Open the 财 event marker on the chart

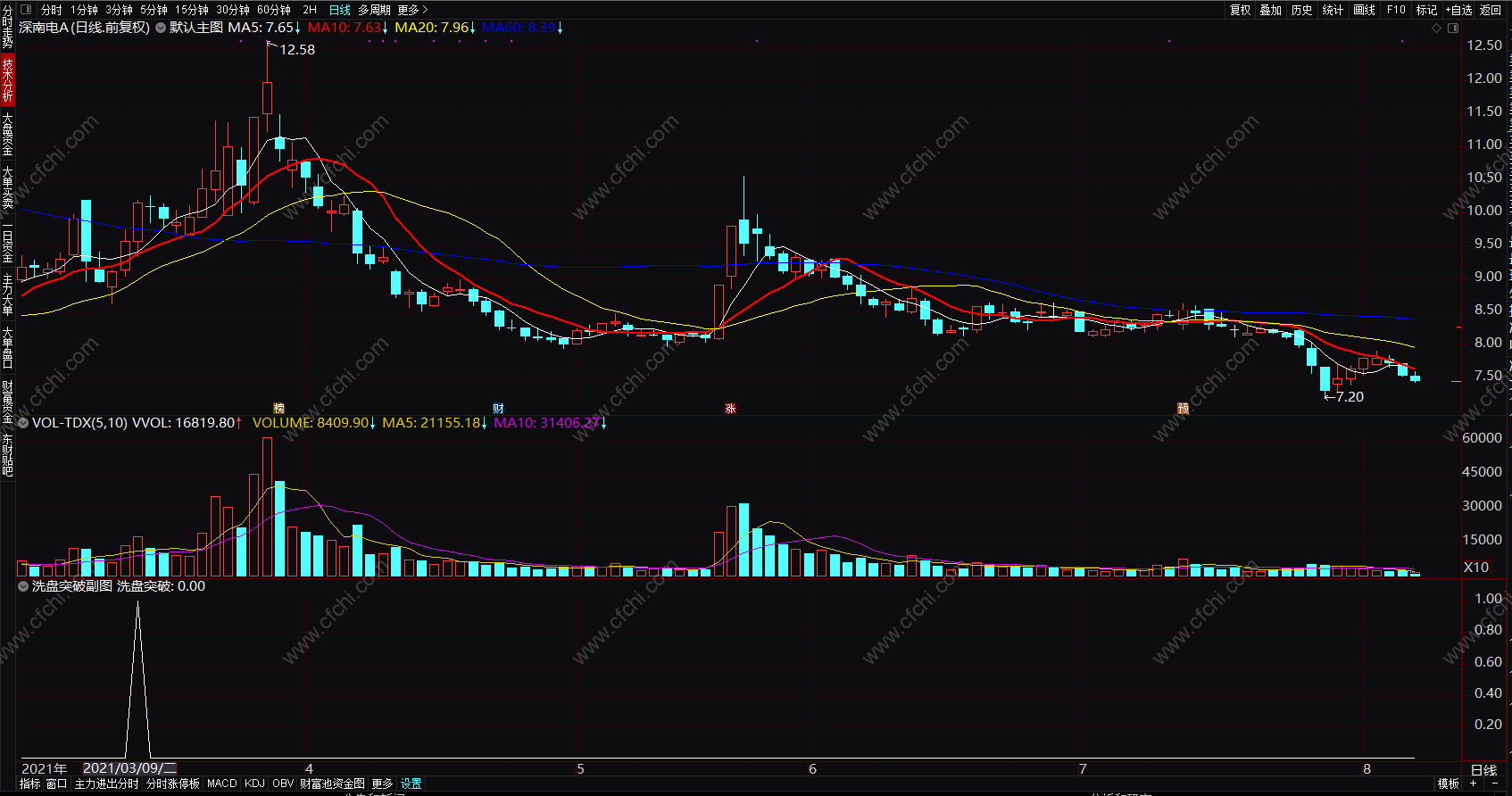pyautogui.click(x=498, y=409)
